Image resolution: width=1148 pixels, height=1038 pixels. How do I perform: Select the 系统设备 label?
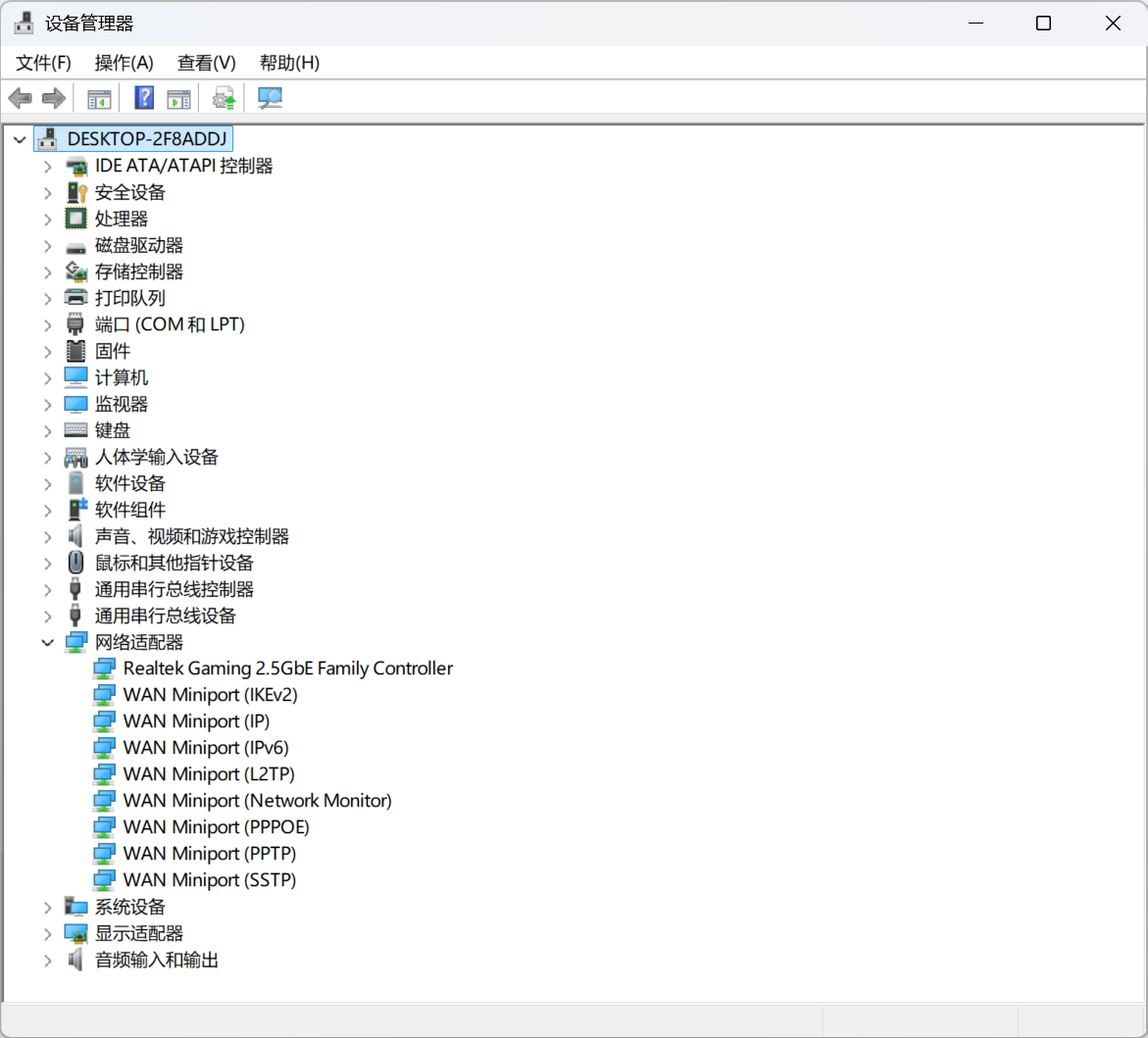point(129,907)
